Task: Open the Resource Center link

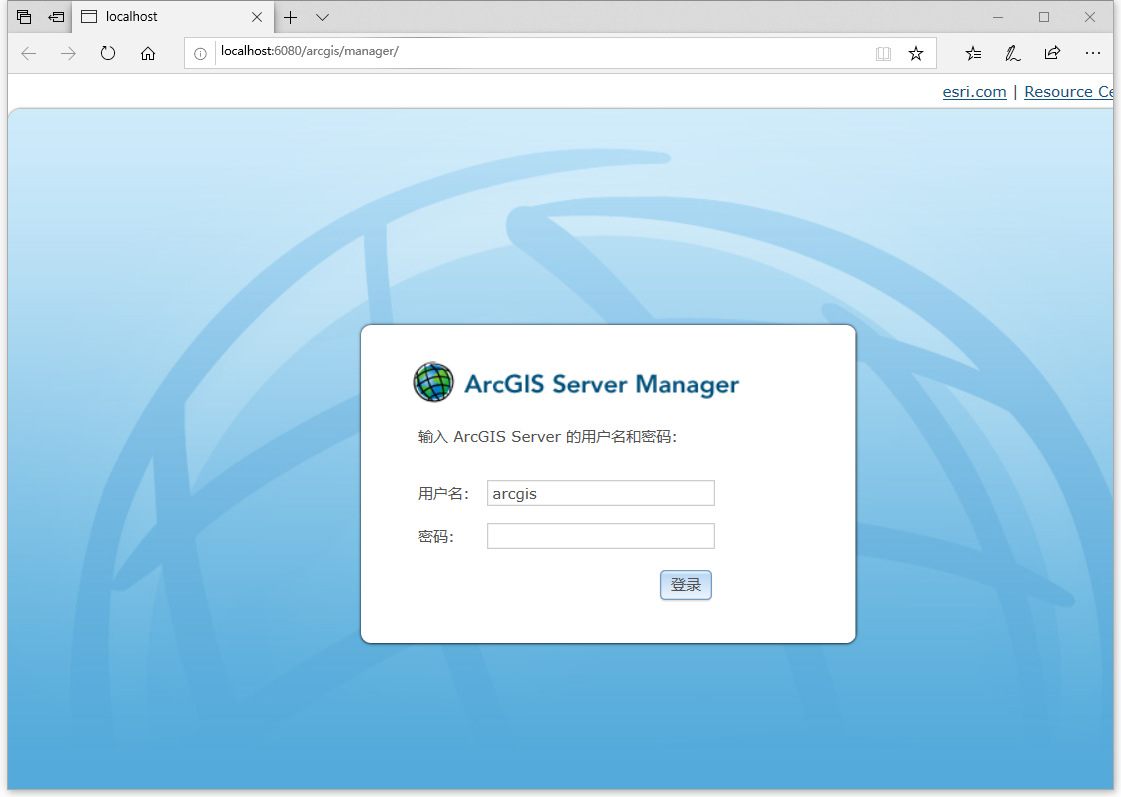Action: 1069,92
